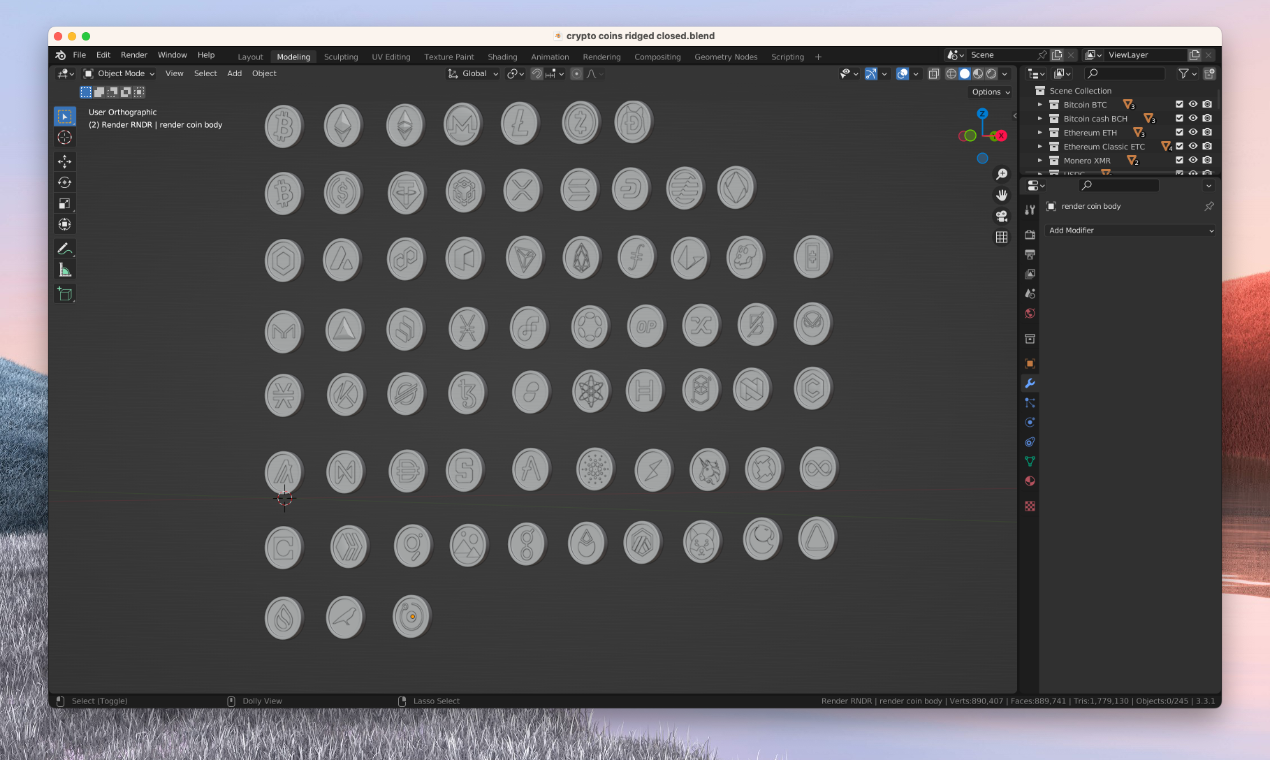Open the Physics properties tab
This screenshot has height=760, width=1270.
coord(1030,422)
